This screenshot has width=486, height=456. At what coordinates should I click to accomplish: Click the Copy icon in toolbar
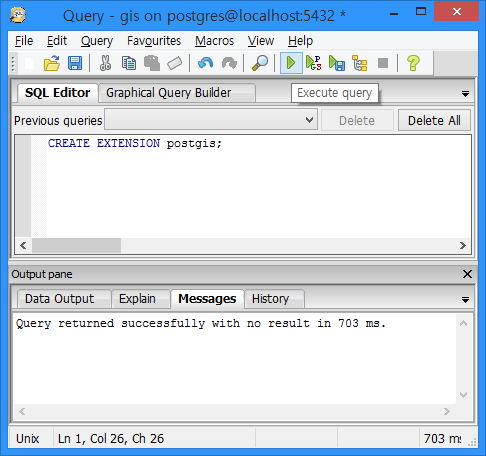[x=129, y=63]
